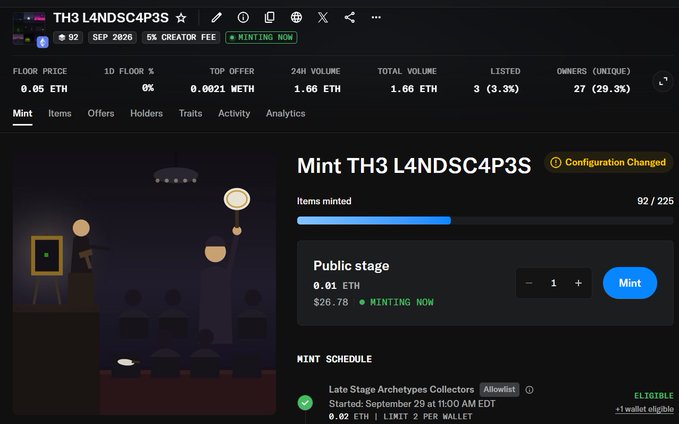Image resolution: width=679 pixels, height=424 pixels.
Task: Click the top offer 0.0021 WETH value
Action: (x=222, y=89)
